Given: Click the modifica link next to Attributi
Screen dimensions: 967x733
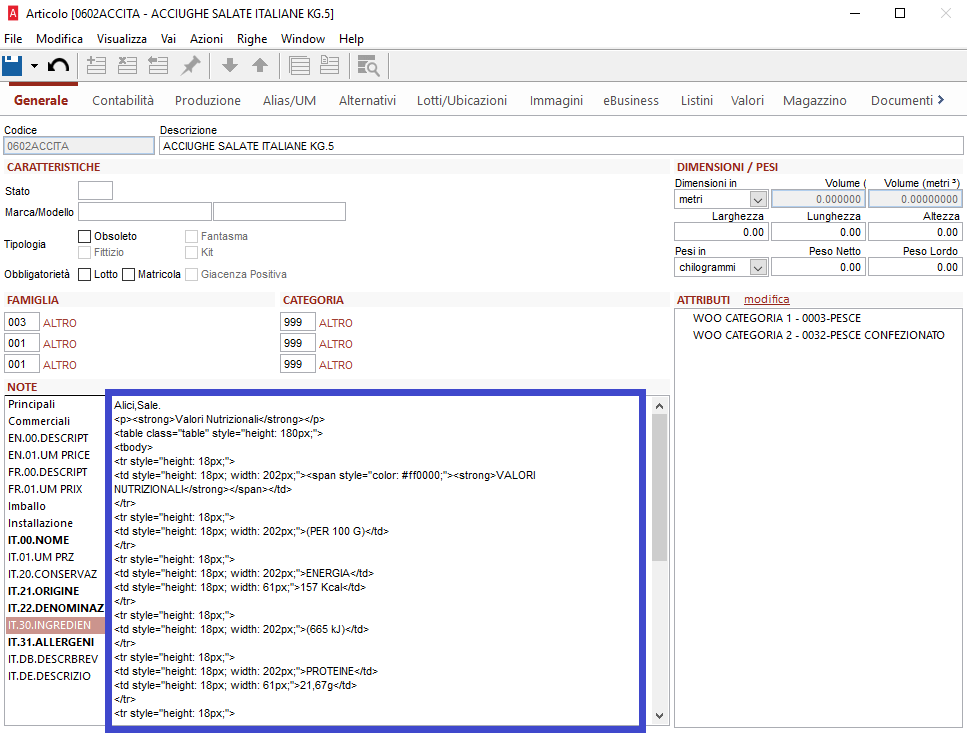Looking at the screenshot, I should point(766,299).
